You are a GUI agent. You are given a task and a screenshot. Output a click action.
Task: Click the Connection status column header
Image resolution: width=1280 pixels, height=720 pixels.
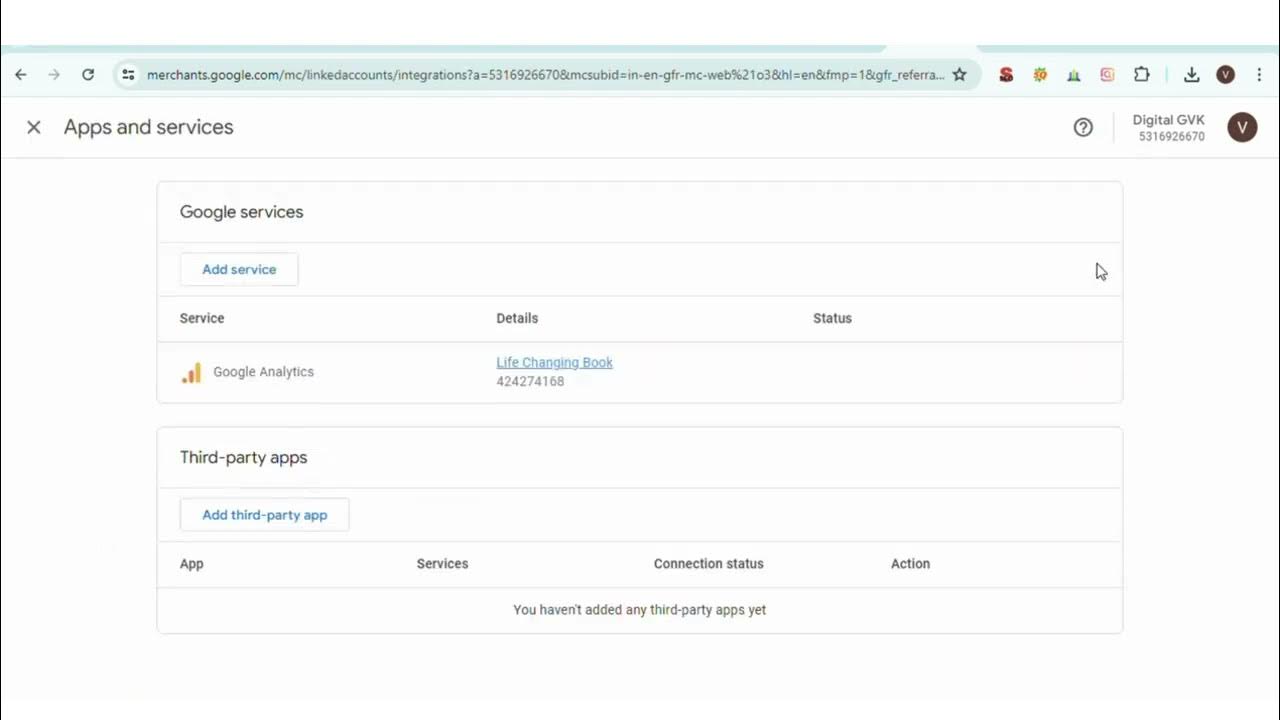pos(708,564)
